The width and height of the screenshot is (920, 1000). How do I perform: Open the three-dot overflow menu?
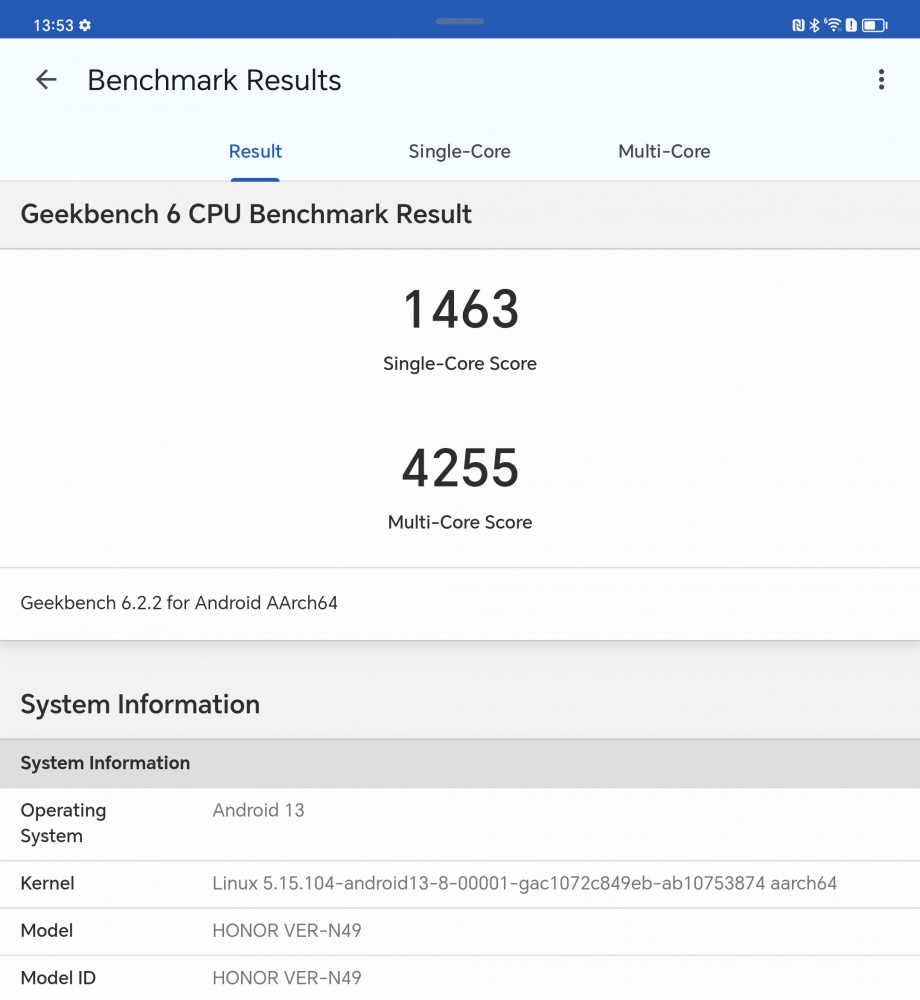[881, 80]
